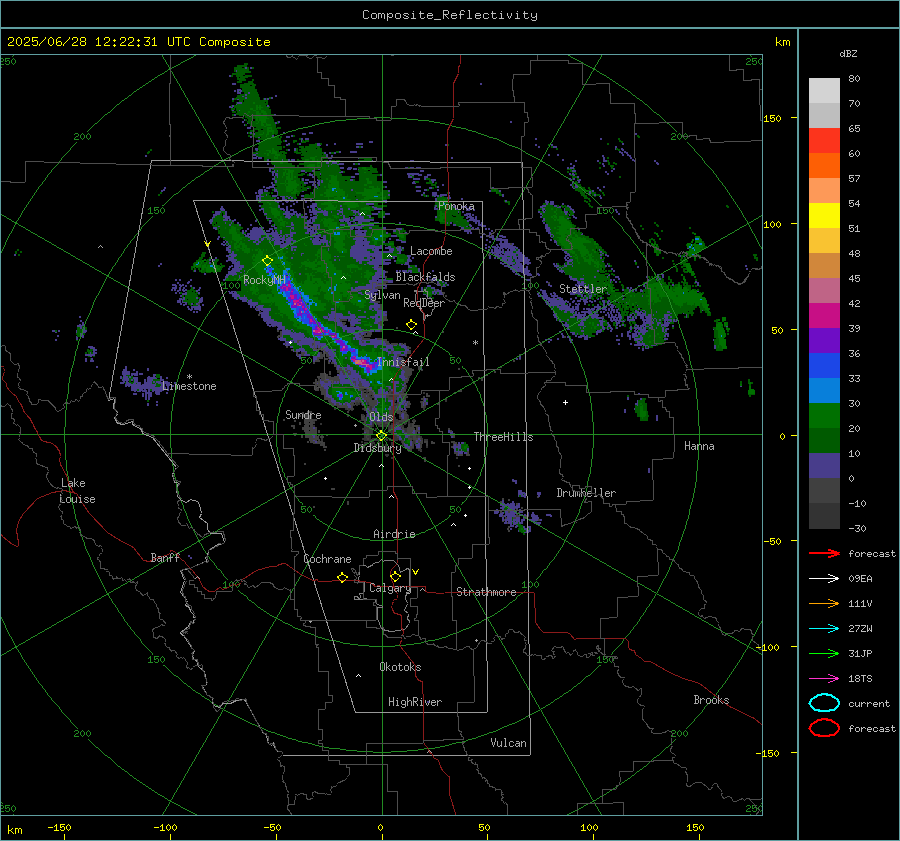This screenshot has height=841, width=900.
Task: Click the dBZ legend heading
Action: [848, 53]
